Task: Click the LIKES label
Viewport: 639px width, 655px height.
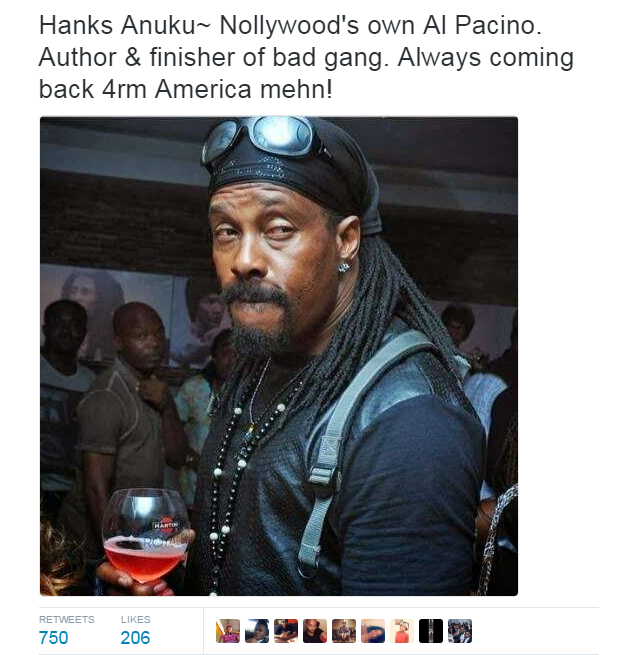Action: pyautogui.click(x=136, y=619)
